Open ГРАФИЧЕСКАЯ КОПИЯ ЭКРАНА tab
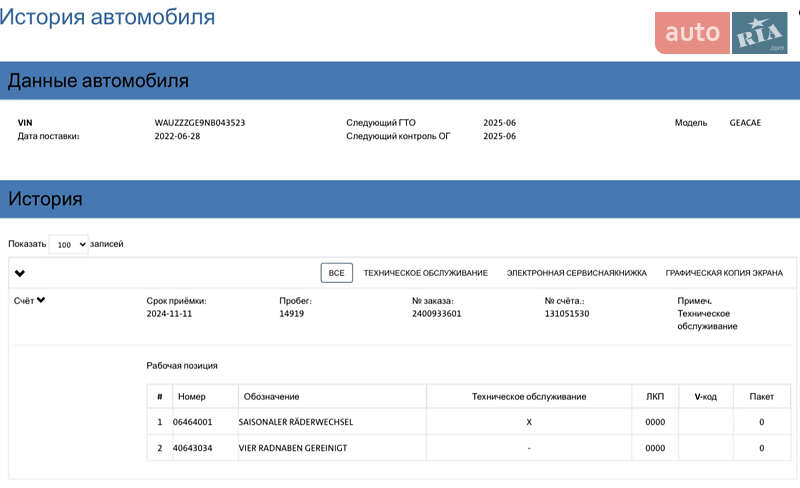 (x=724, y=273)
